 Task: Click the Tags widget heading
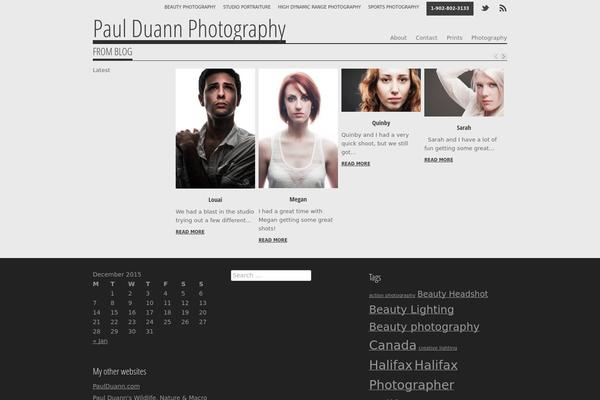click(x=375, y=278)
